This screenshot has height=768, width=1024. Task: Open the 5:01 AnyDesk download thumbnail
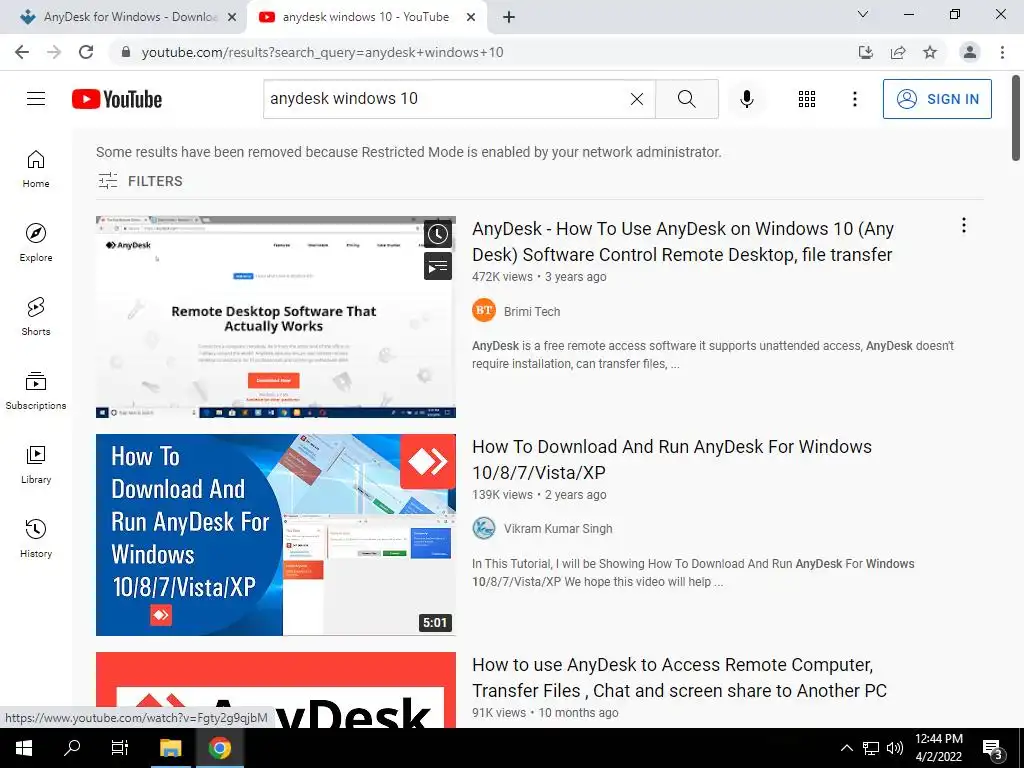[276, 535]
